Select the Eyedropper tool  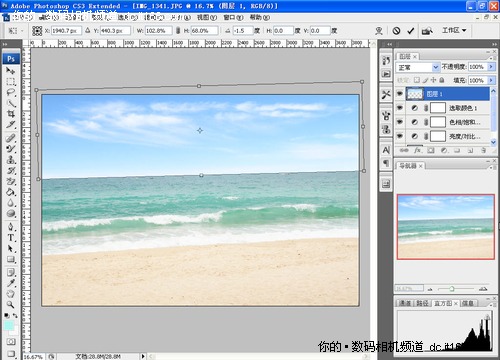pyautogui.click(x=11, y=283)
